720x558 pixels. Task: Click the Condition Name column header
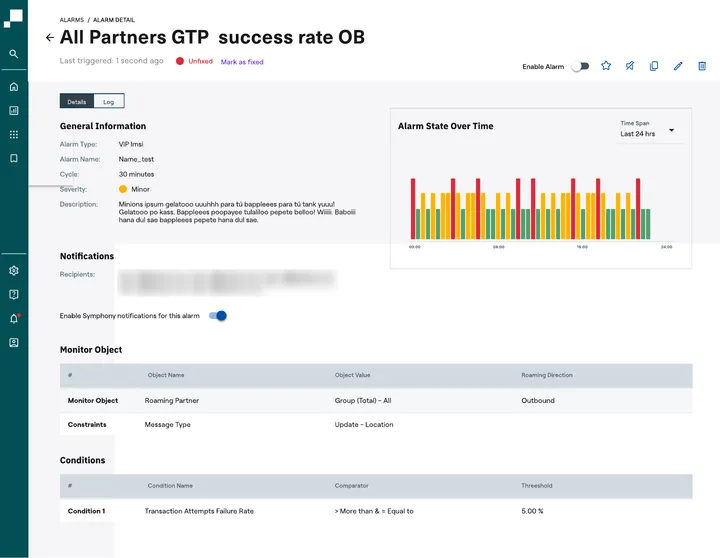pos(170,485)
